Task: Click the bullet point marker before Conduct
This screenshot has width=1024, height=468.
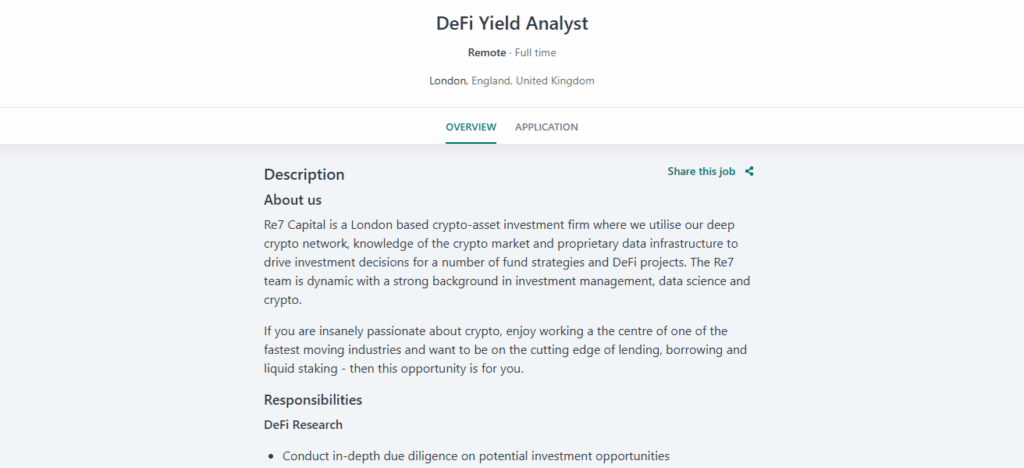Action: [x=271, y=457]
